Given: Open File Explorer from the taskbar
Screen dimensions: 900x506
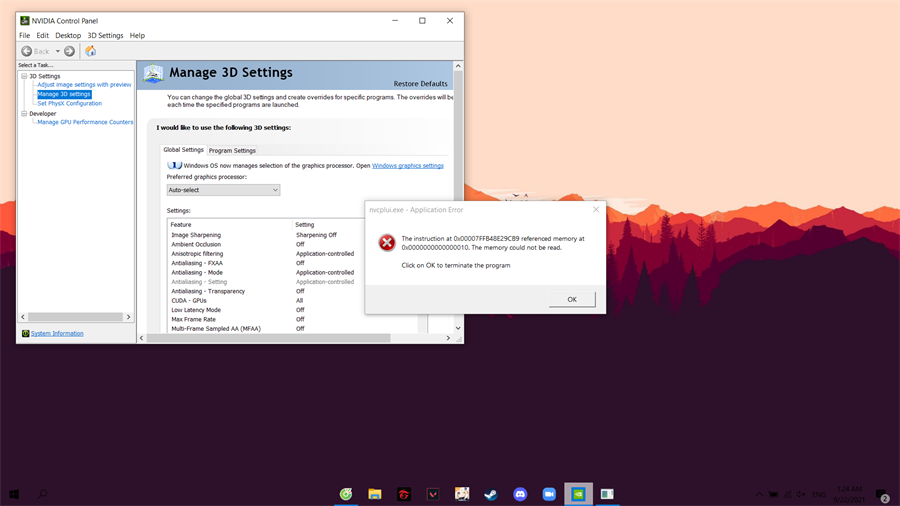Looking at the screenshot, I should [375, 494].
